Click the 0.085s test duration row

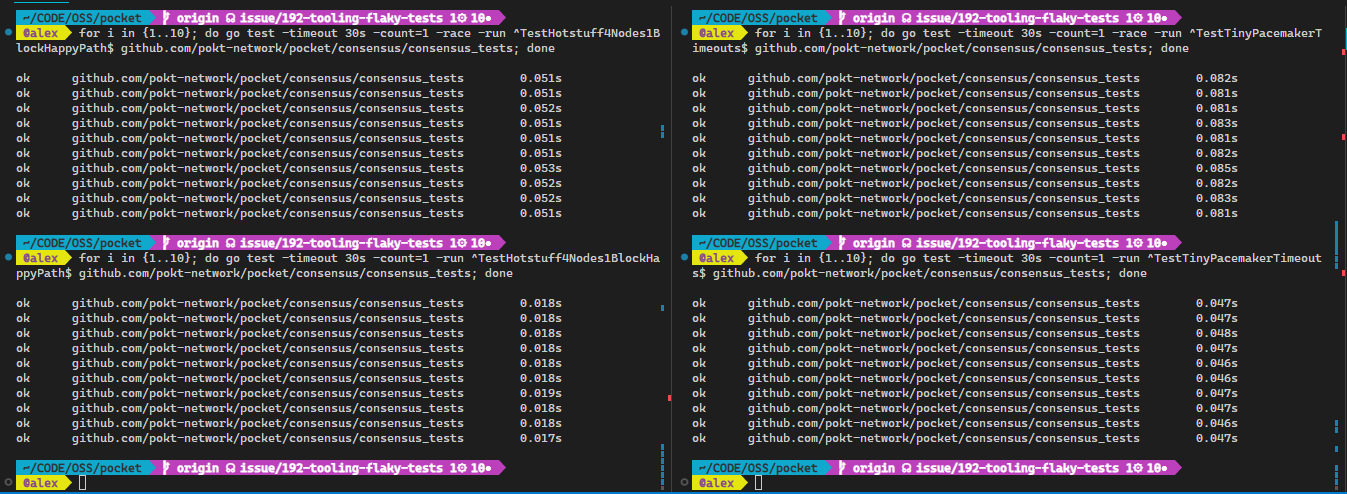965,168
